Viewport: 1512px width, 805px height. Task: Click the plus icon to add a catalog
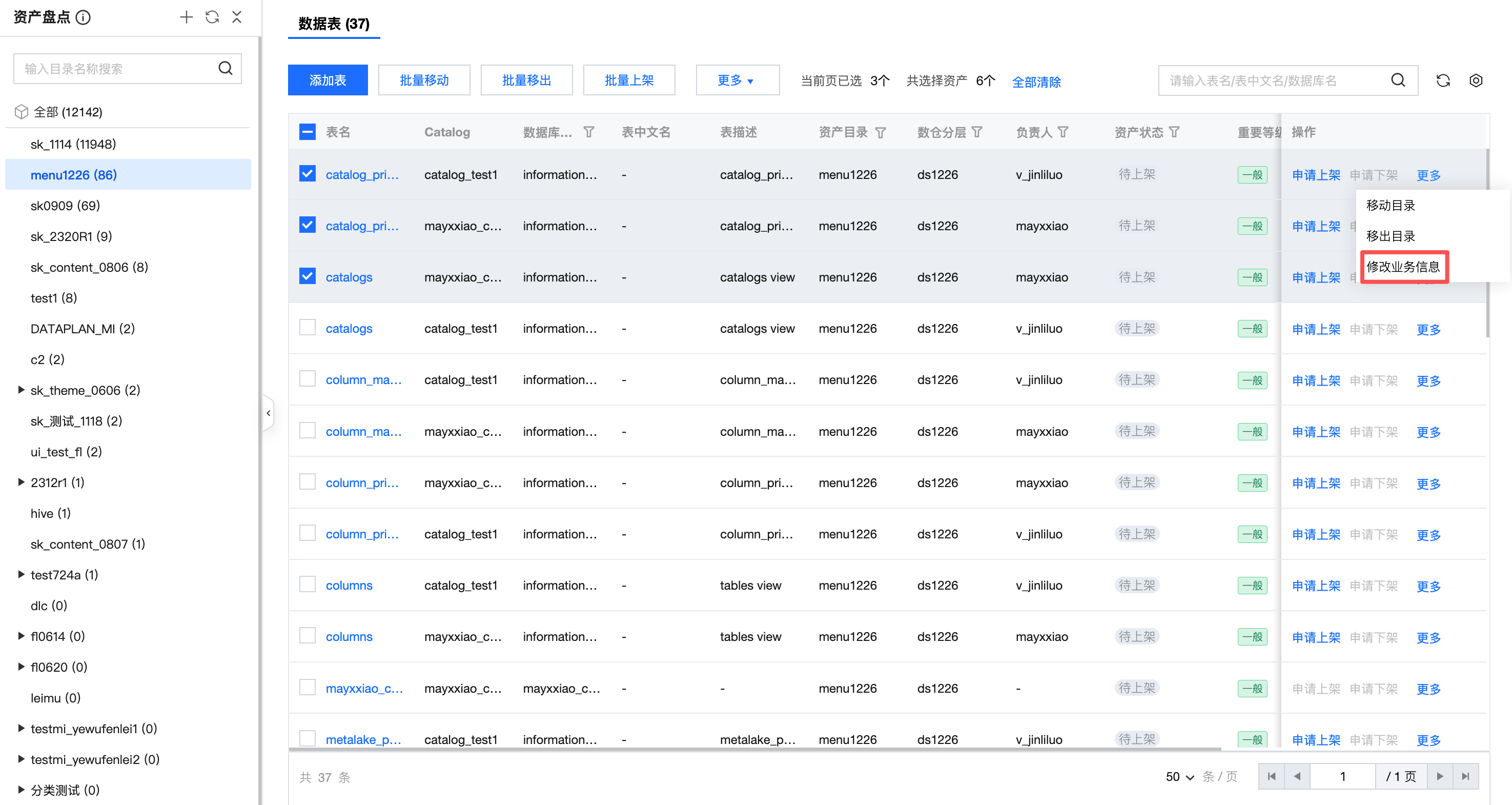(186, 17)
